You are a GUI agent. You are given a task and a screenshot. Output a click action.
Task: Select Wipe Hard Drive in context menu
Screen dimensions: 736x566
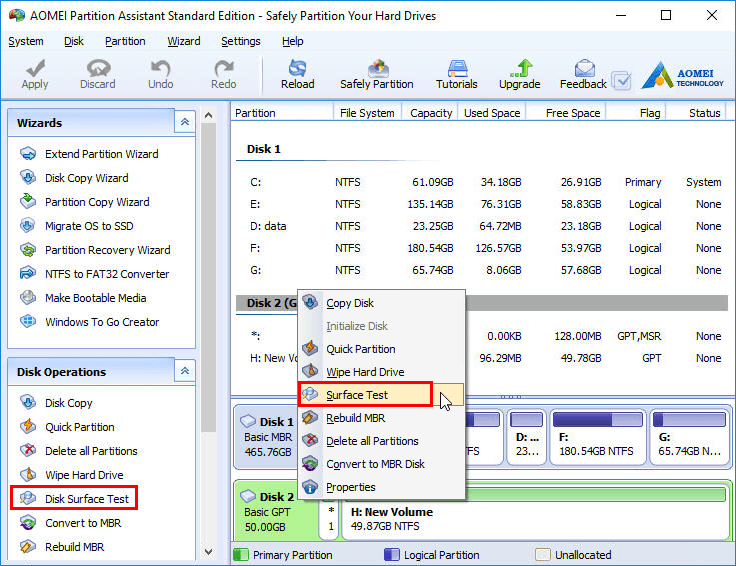coord(382,372)
